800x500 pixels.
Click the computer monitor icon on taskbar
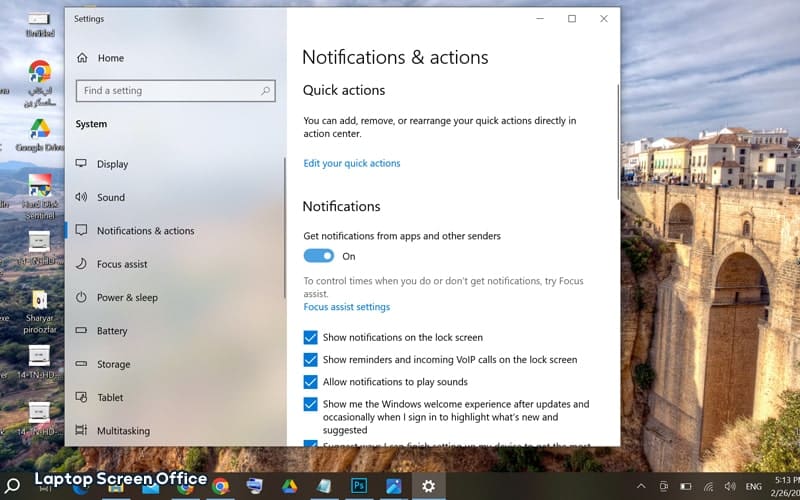(255, 486)
